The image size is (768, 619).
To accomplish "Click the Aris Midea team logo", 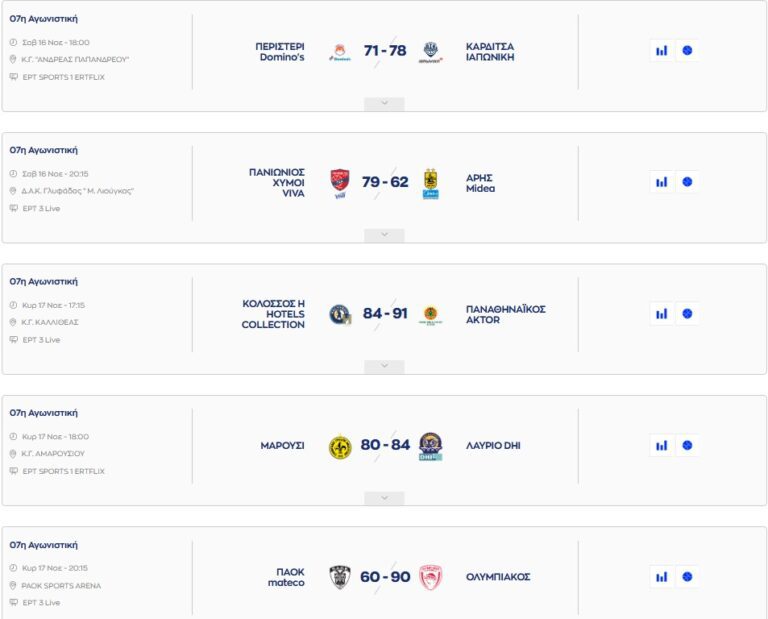I will (x=430, y=183).
